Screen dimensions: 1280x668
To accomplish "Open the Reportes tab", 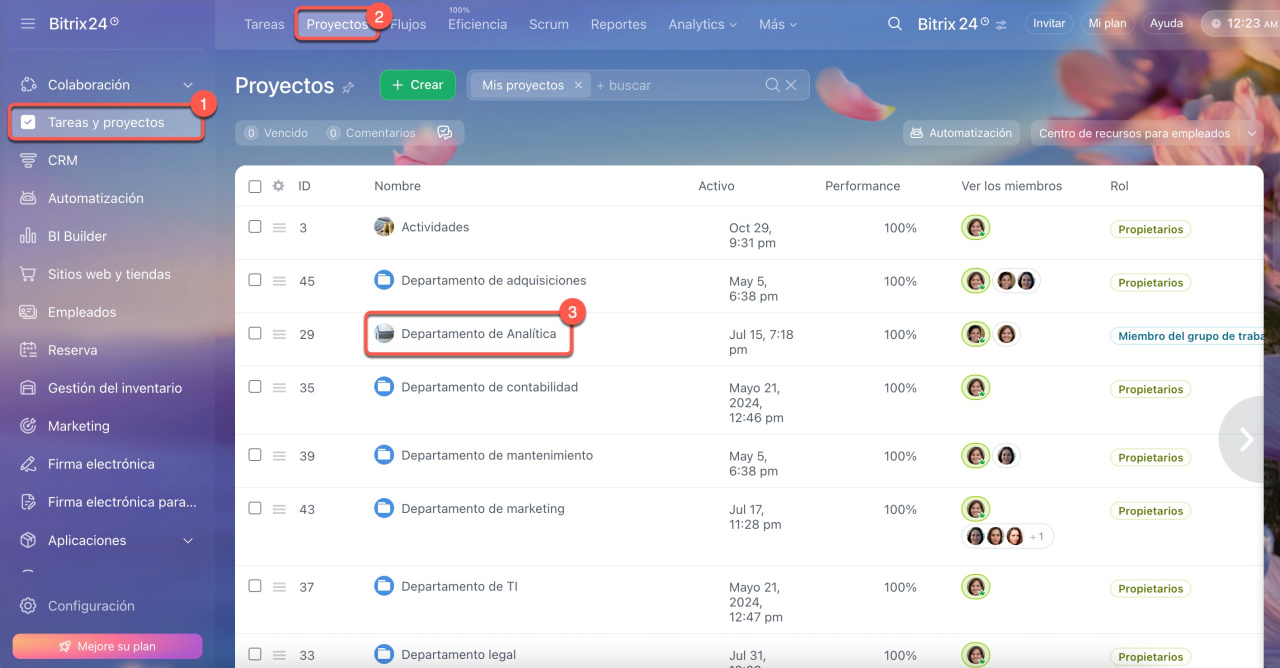I will click(618, 24).
